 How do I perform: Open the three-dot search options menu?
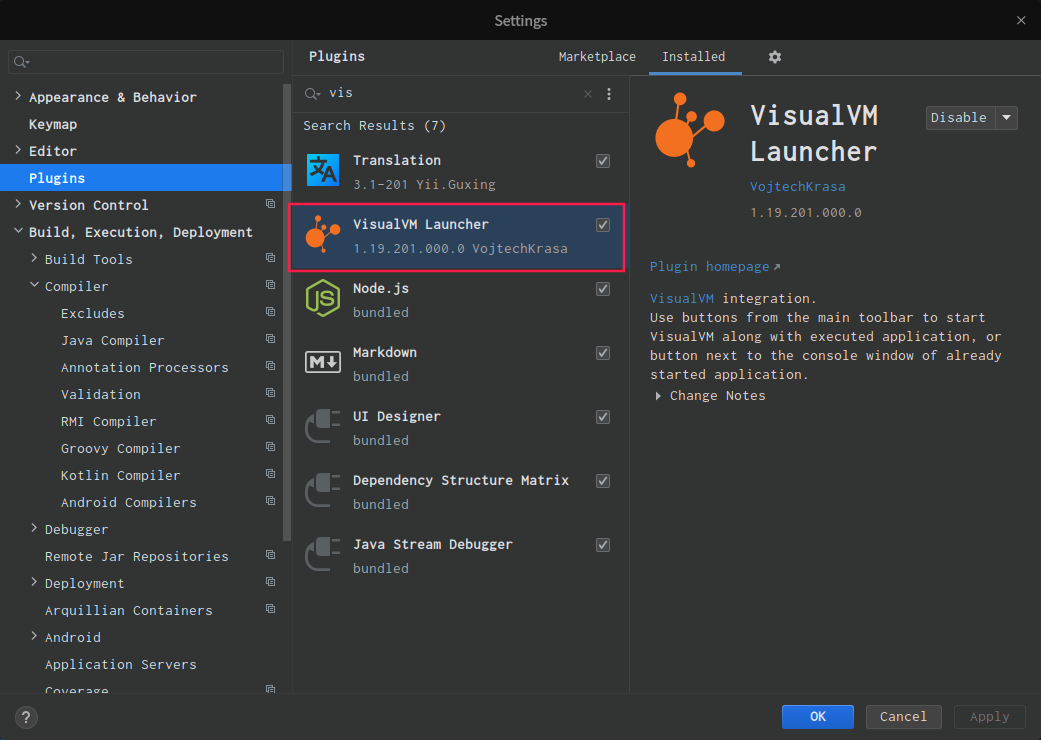pos(609,94)
